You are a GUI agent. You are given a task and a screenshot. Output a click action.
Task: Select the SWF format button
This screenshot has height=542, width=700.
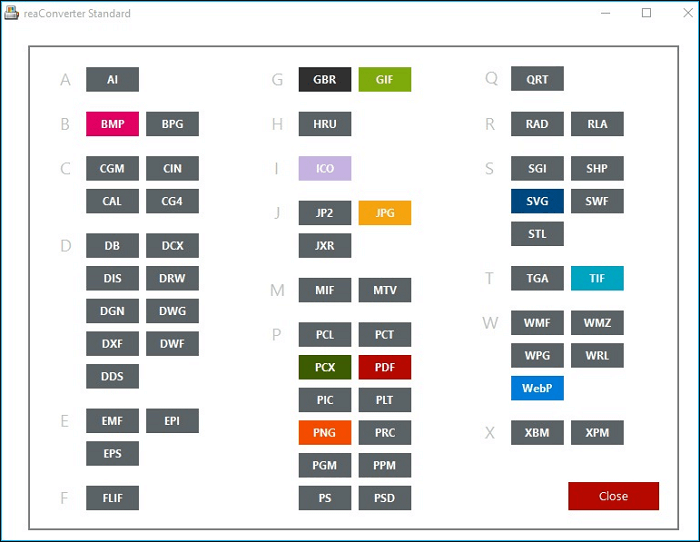(x=597, y=201)
